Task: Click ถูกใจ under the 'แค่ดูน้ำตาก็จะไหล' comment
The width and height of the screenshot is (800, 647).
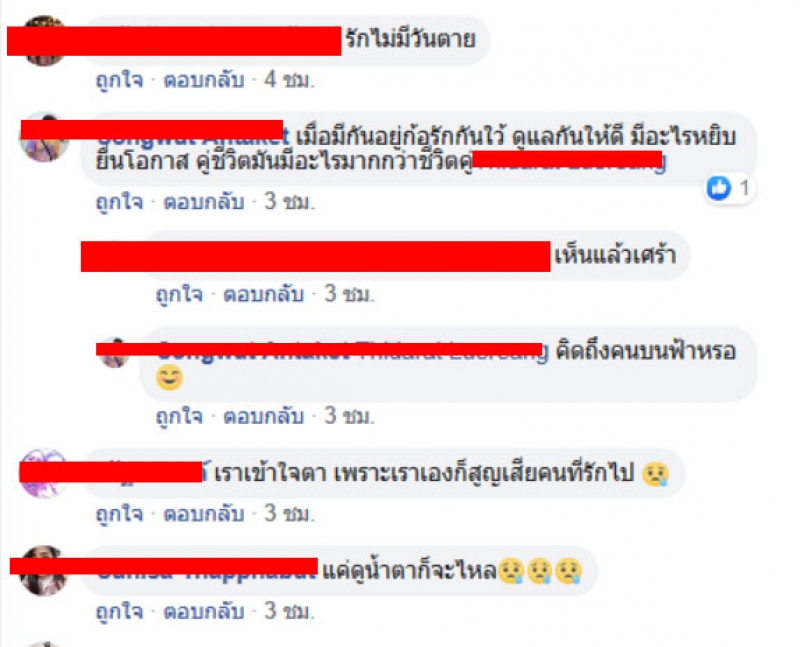Action: pyautogui.click(x=120, y=611)
